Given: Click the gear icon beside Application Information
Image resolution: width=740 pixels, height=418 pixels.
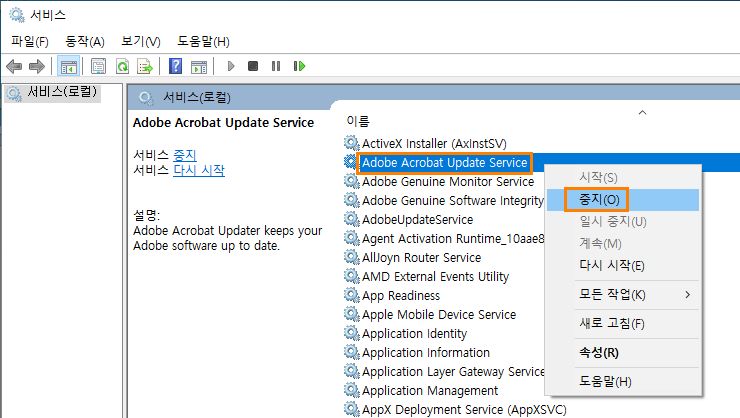Looking at the screenshot, I should click(x=352, y=352).
